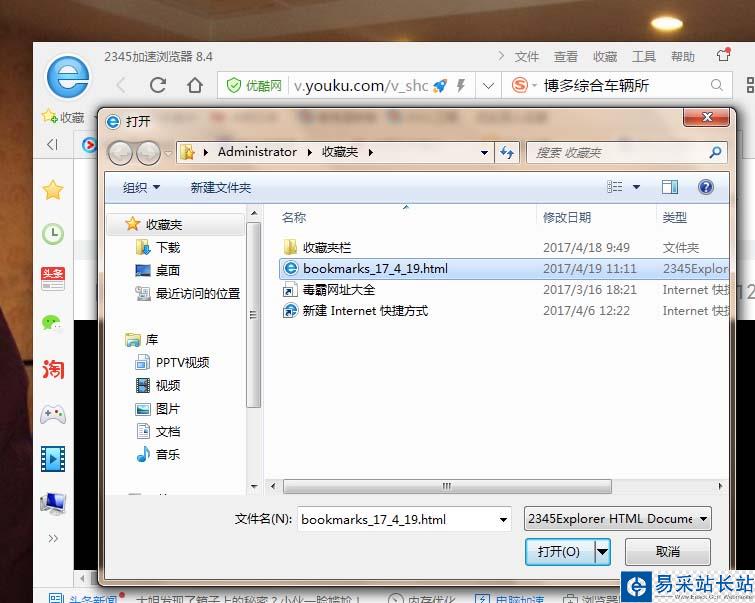Toggle the preview pane icon
This screenshot has height=603, width=755.
[x=670, y=187]
